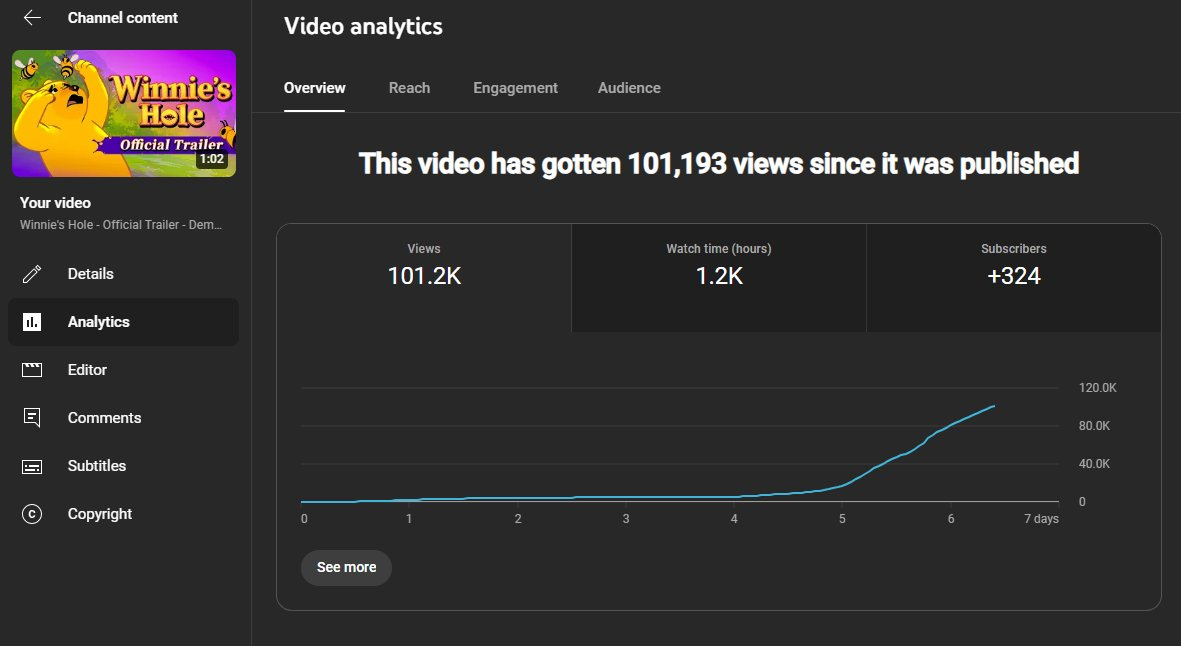This screenshot has width=1181, height=646.
Task: Click the video title under Your video
Action: (x=120, y=224)
